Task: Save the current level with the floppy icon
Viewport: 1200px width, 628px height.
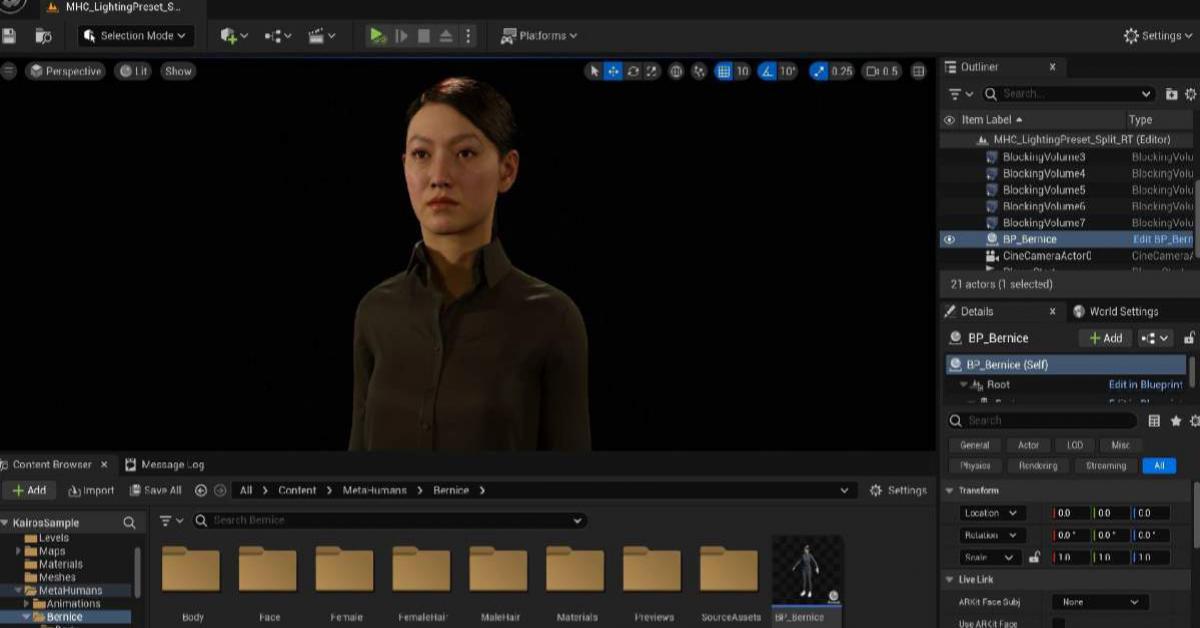Action: (9, 35)
